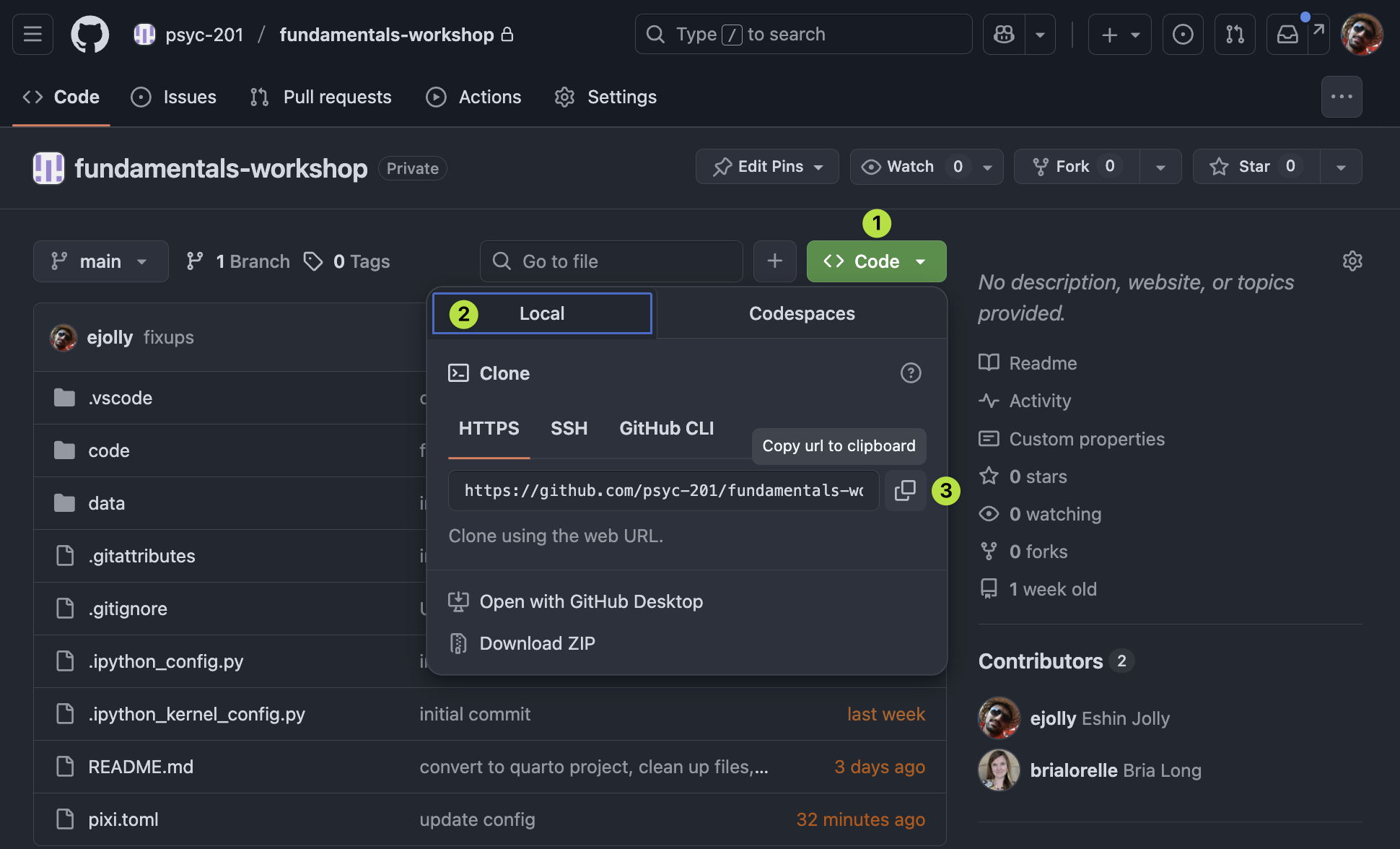This screenshot has height=849, width=1400.
Task: Open with GitHub Desktop link
Action: pos(590,601)
